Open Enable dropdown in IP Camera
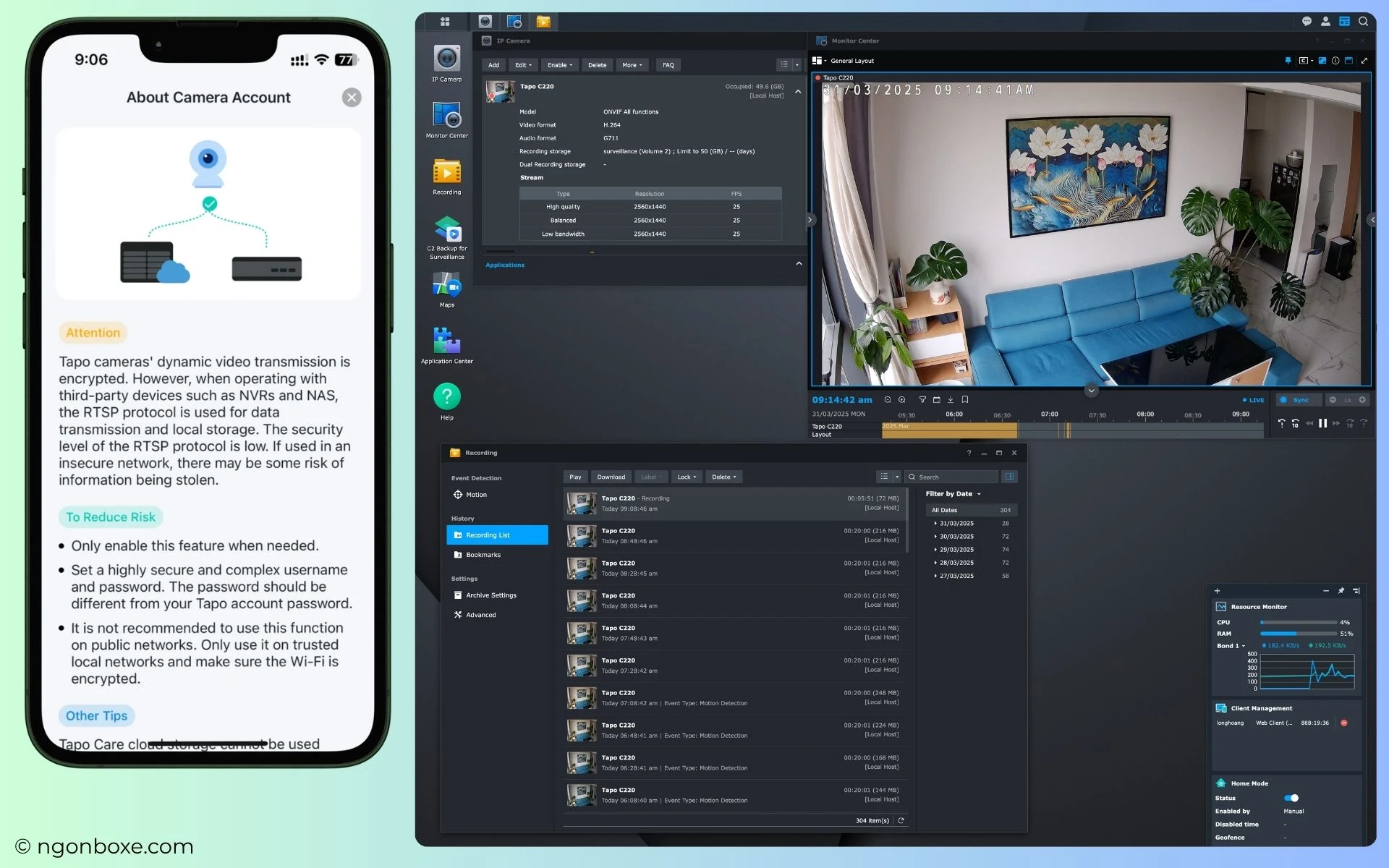The image size is (1389, 868). [x=560, y=65]
